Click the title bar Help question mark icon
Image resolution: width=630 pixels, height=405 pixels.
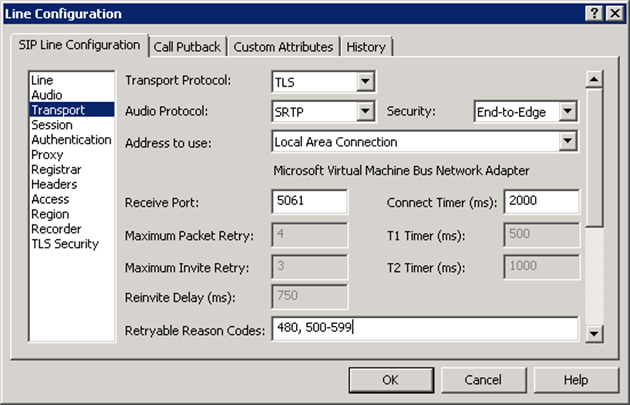coord(592,13)
